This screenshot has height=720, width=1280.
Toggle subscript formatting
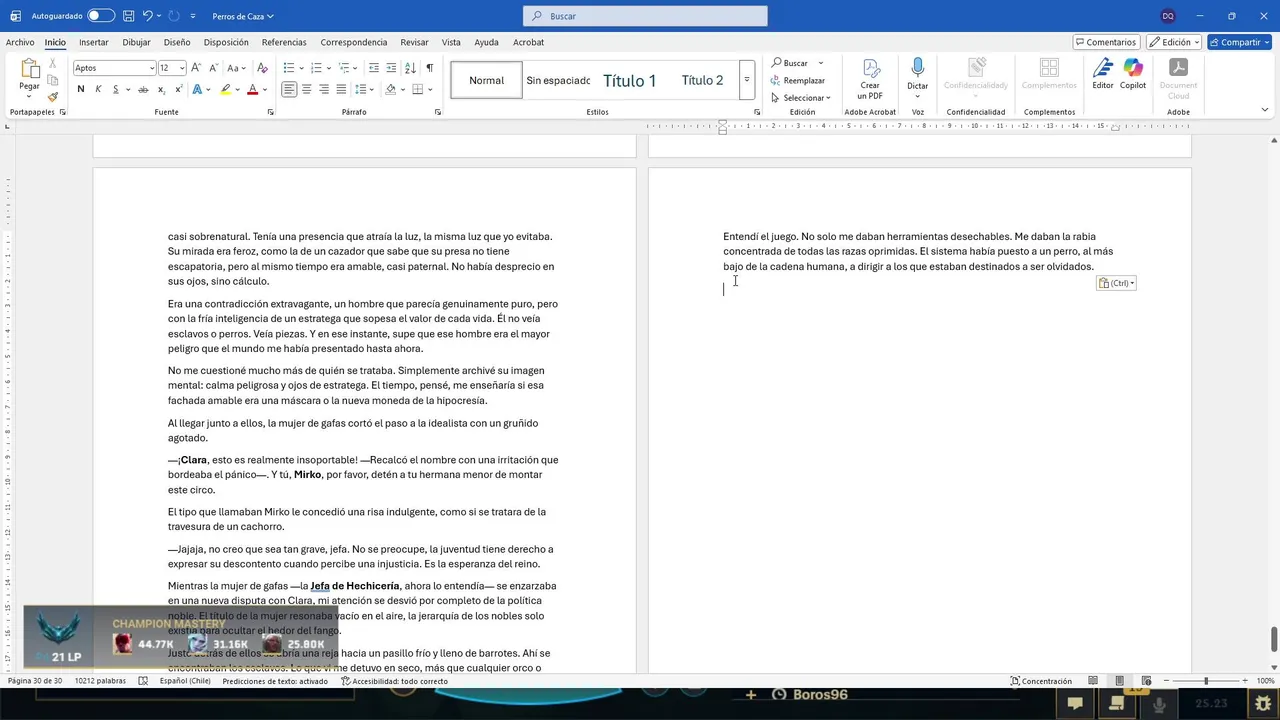(x=160, y=89)
